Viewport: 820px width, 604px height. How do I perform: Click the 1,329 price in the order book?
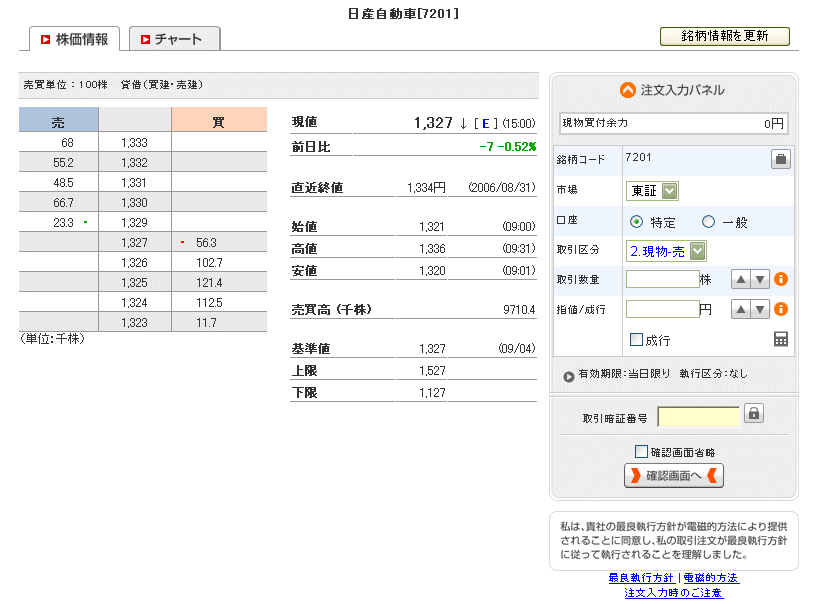point(134,223)
